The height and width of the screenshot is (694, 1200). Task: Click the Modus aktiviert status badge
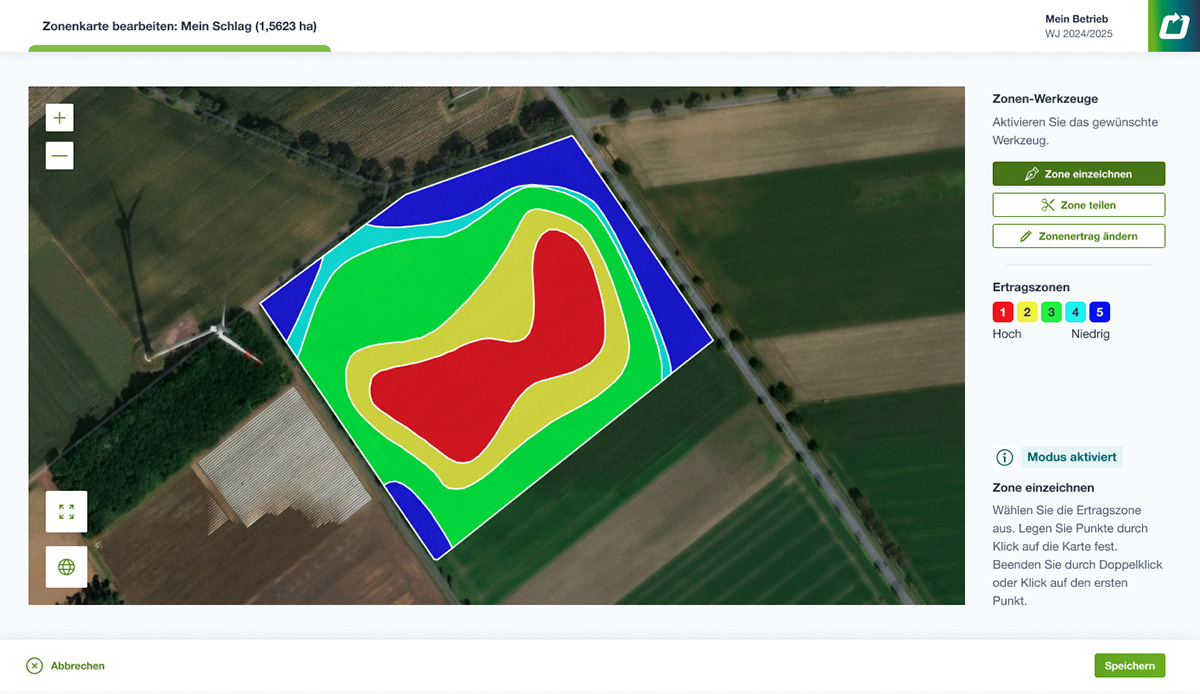point(1072,458)
